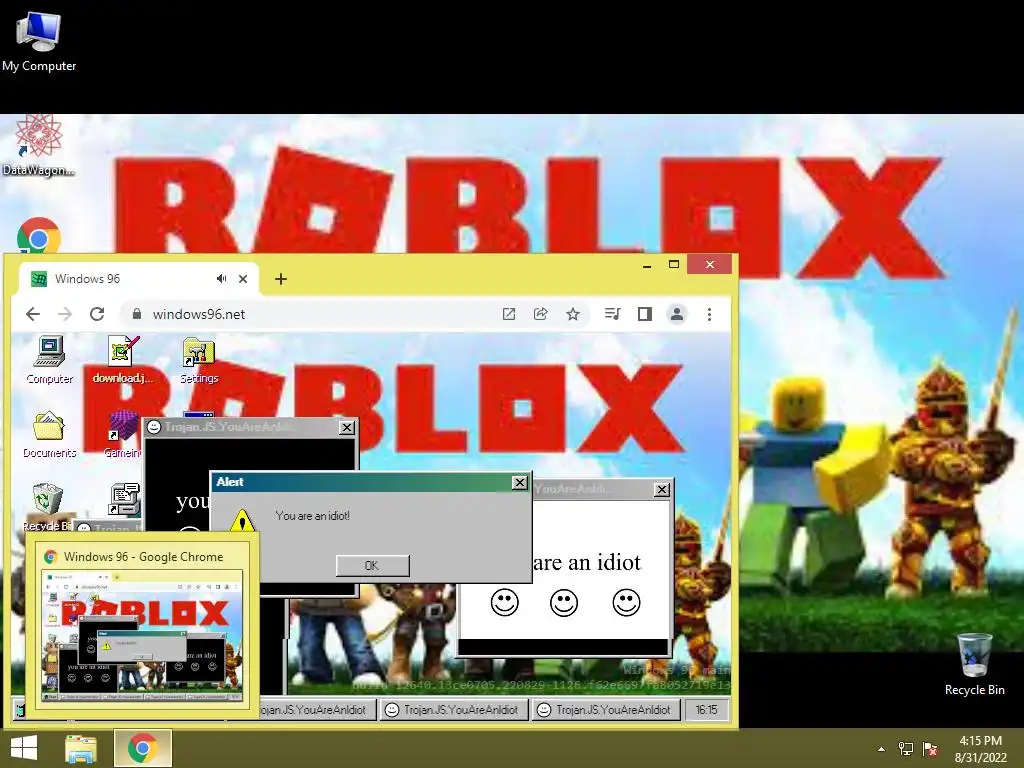Open the Action Center flag icon
This screenshot has height=768, width=1024.
930,748
